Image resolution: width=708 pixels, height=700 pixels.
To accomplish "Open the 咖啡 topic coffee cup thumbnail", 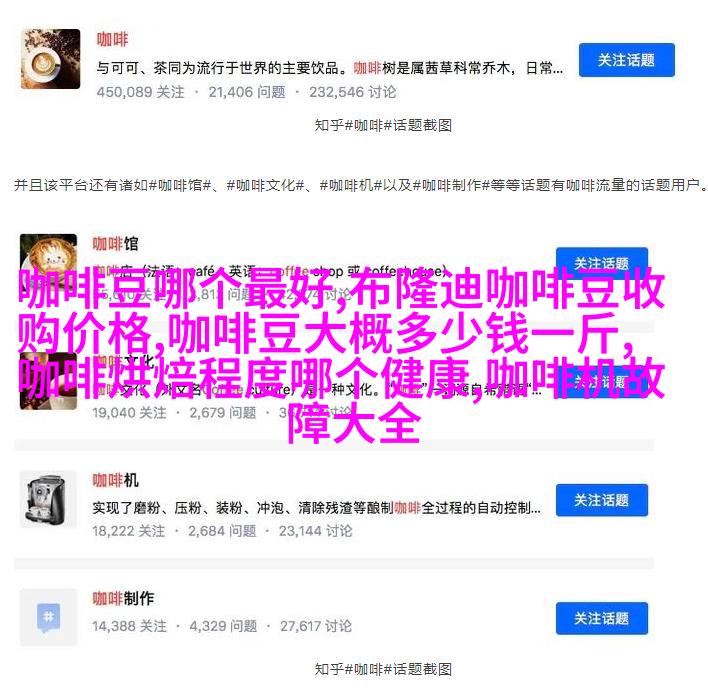I will point(51,59).
